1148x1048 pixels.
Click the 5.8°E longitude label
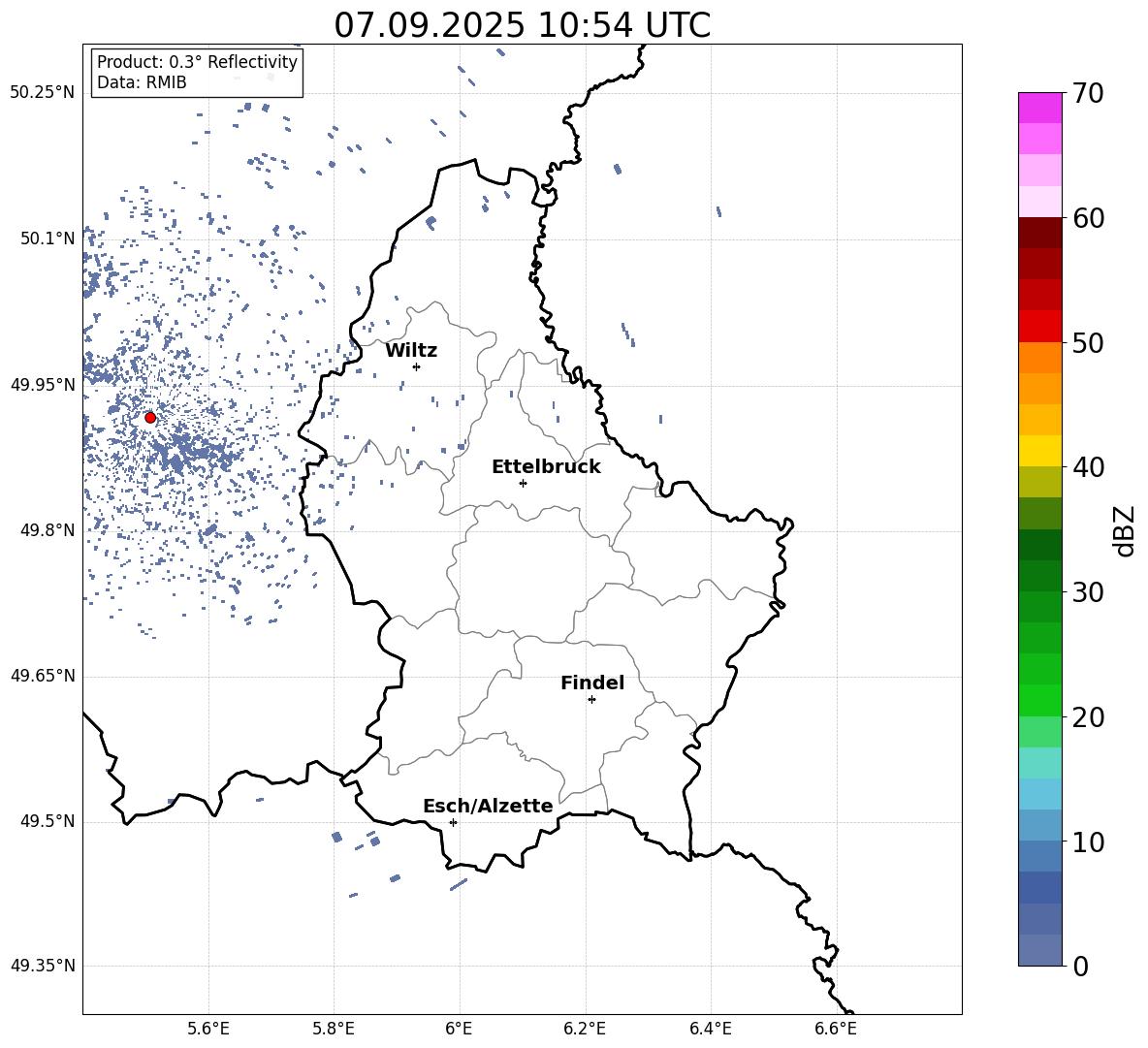pos(334,1030)
